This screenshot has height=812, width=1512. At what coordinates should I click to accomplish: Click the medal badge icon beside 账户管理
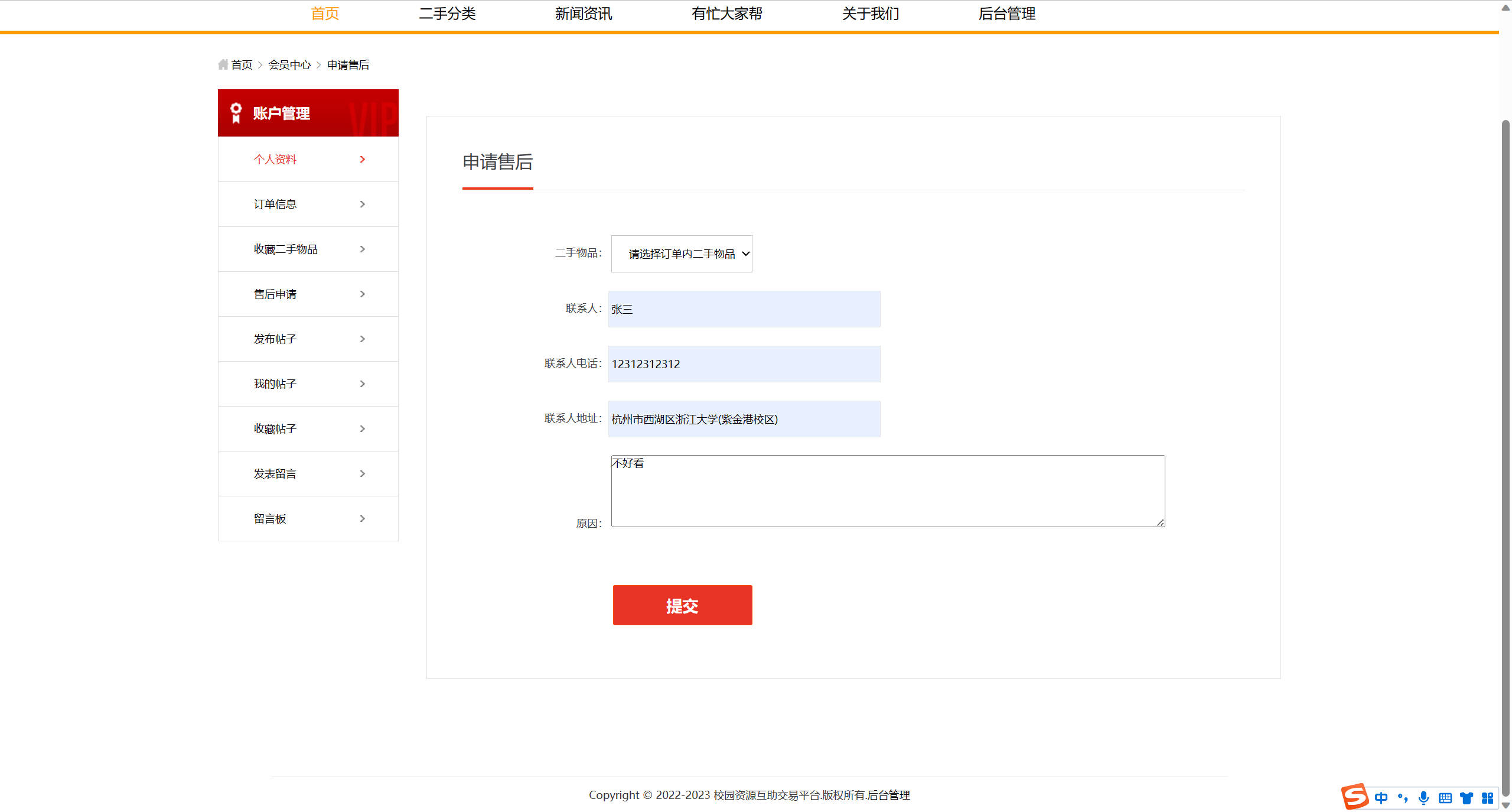(236, 112)
